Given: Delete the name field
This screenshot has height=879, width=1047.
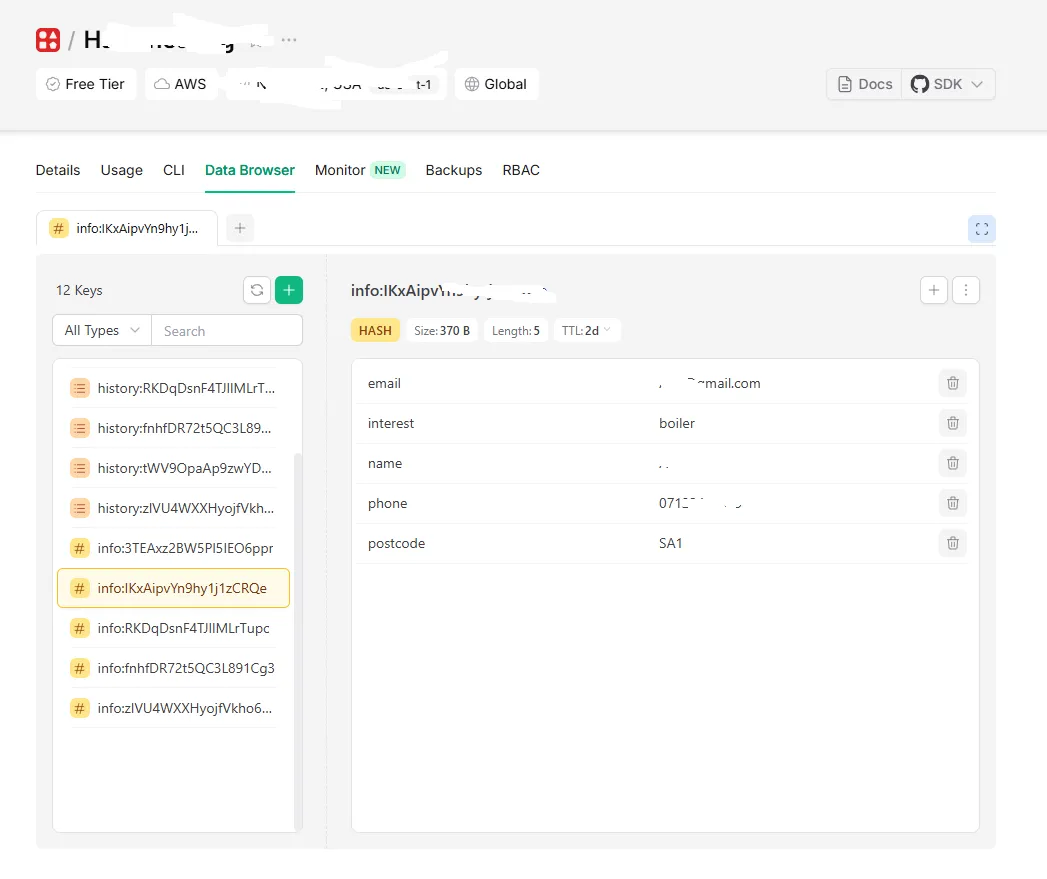Looking at the screenshot, I should click(x=953, y=464).
